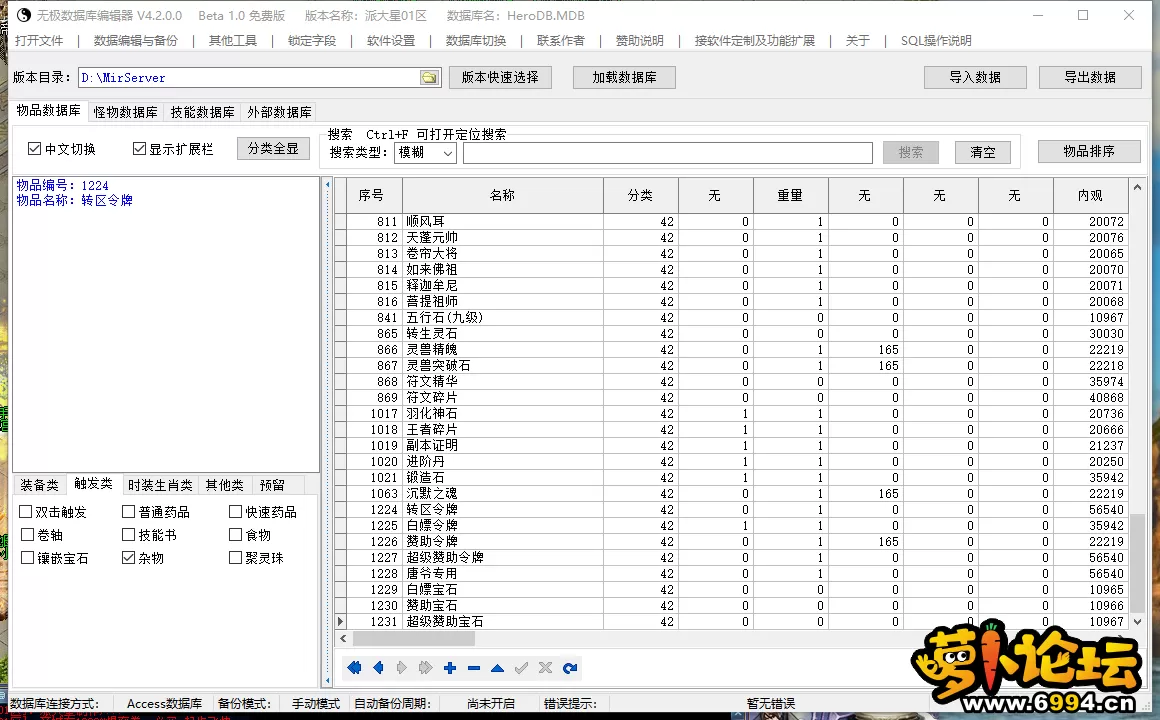Refresh data with curved arrow icon
1160x720 pixels.
(x=570, y=668)
